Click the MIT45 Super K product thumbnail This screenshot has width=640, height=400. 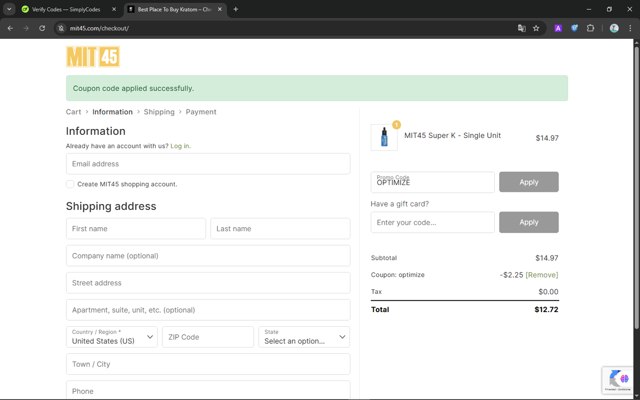click(384, 137)
